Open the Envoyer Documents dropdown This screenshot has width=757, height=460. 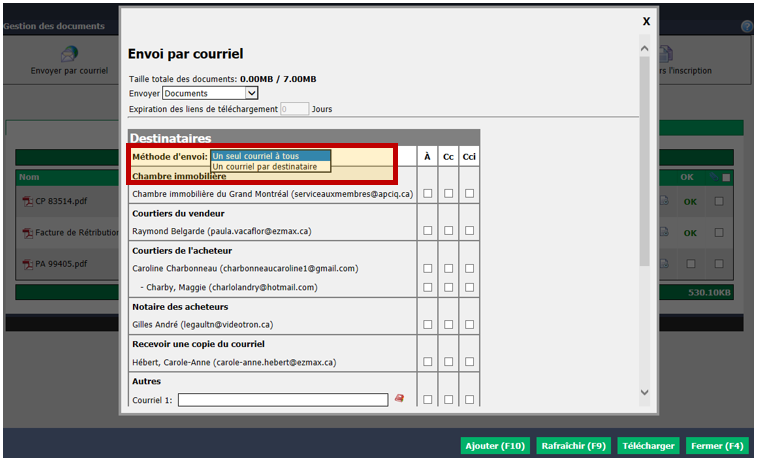coord(210,93)
